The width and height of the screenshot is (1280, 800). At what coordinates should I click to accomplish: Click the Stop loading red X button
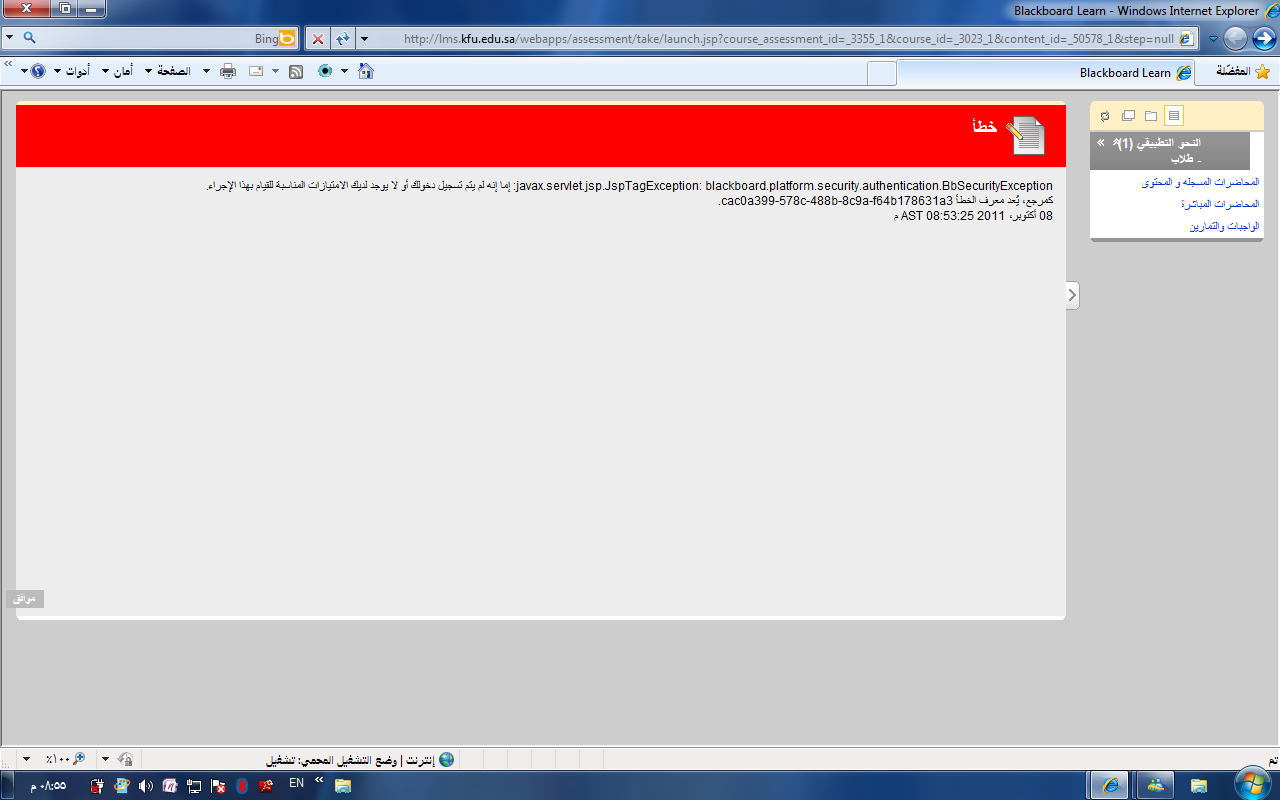tap(318, 38)
